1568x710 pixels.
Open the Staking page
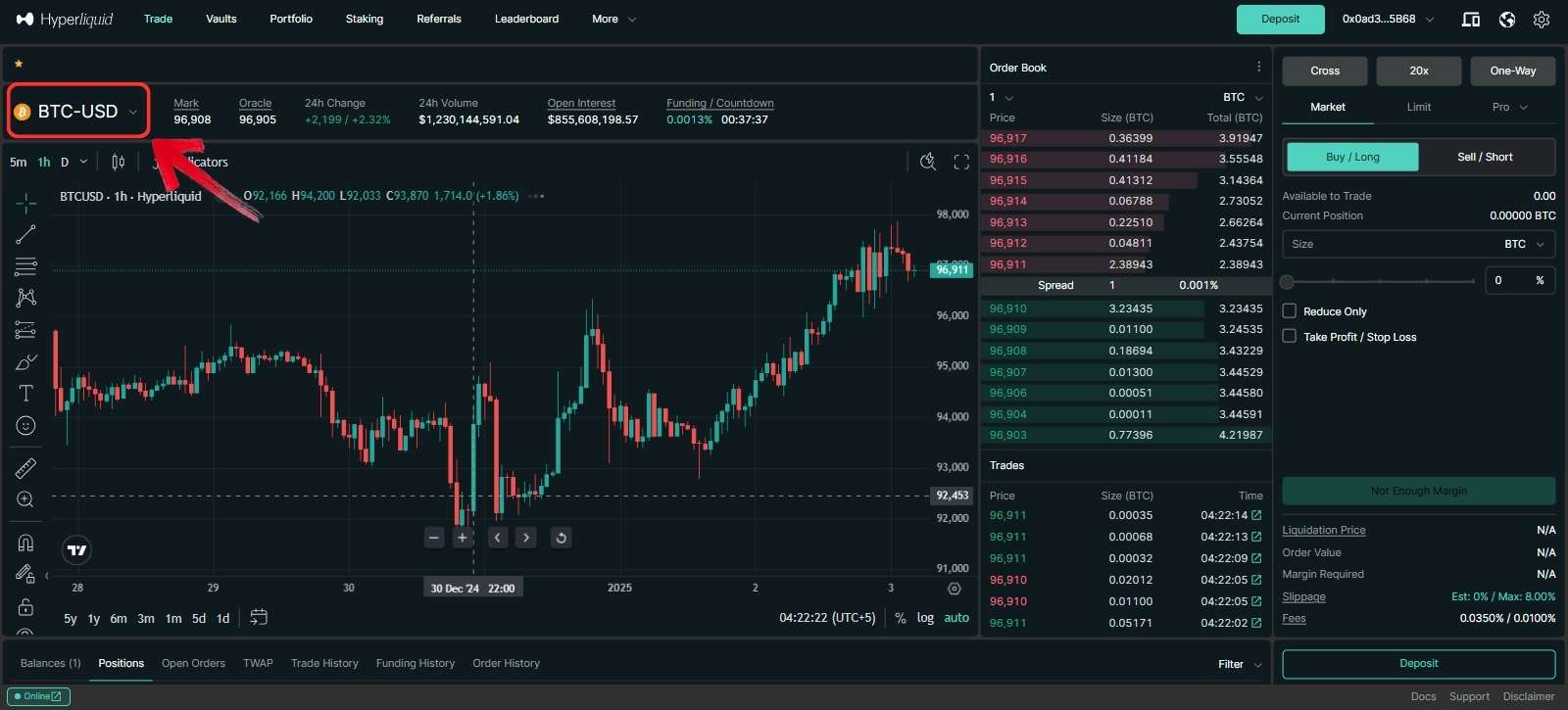click(365, 19)
